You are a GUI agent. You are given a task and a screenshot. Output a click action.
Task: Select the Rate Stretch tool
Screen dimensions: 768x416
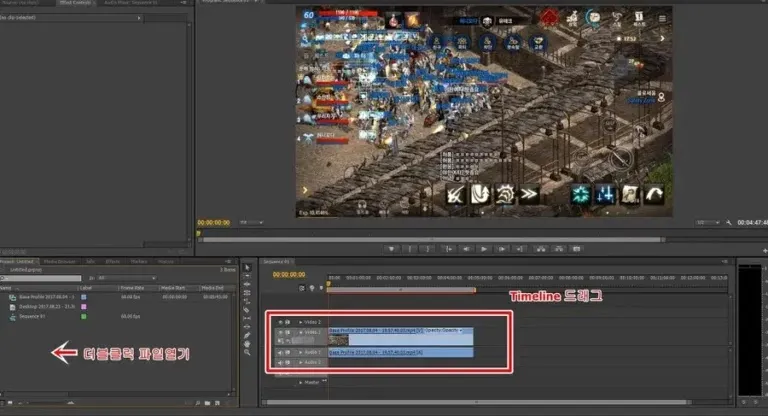pyautogui.click(x=247, y=301)
